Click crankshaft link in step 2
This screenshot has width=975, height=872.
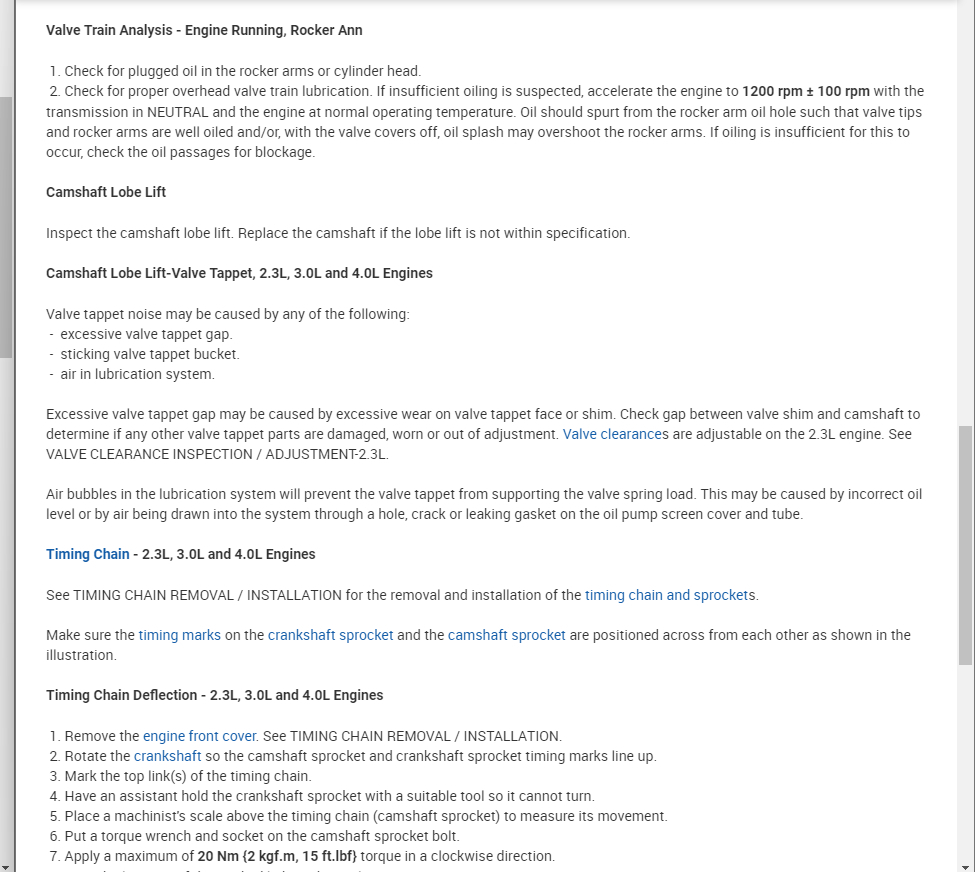(x=168, y=756)
